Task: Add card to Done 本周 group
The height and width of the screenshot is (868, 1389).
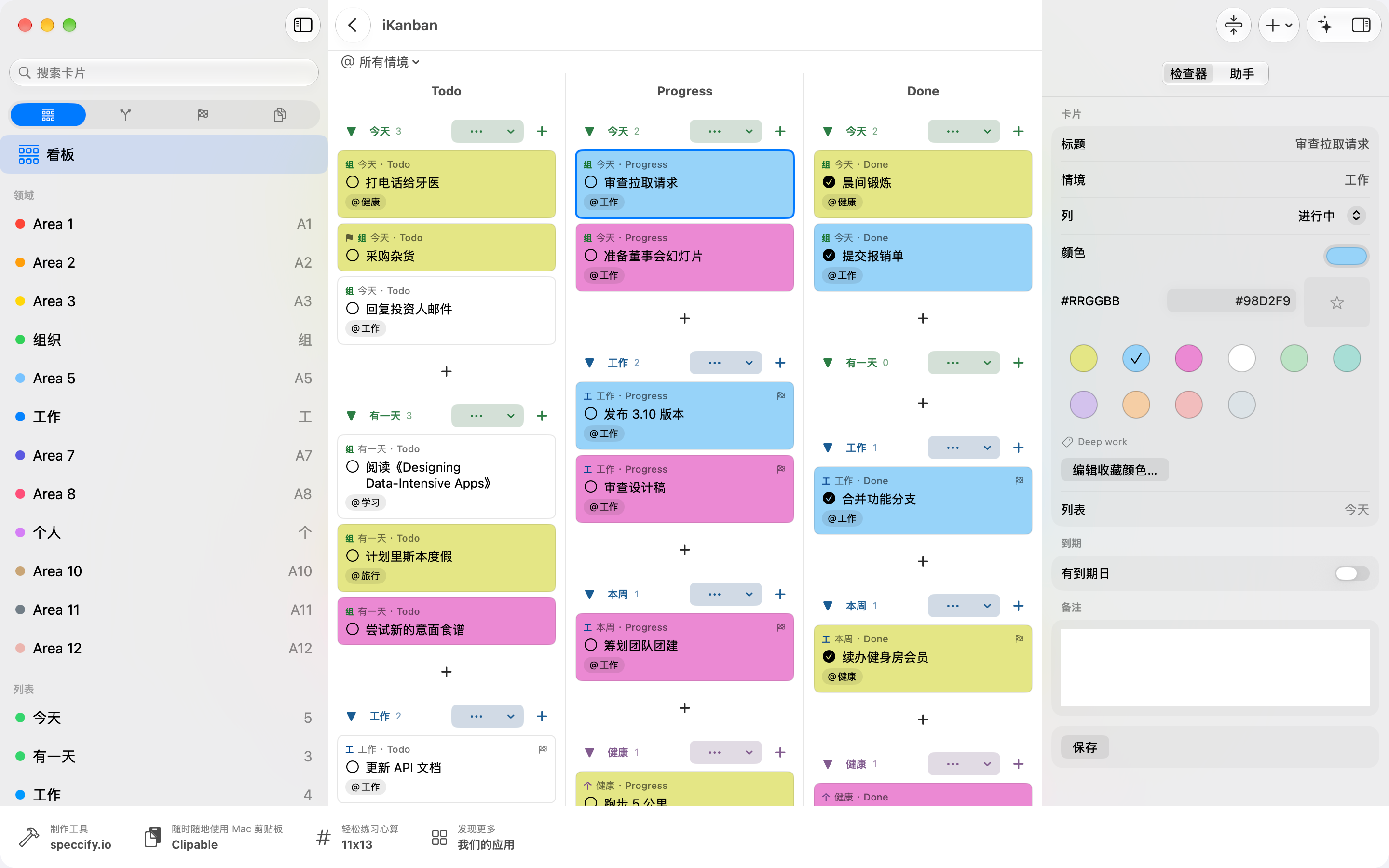Action: (x=1018, y=606)
